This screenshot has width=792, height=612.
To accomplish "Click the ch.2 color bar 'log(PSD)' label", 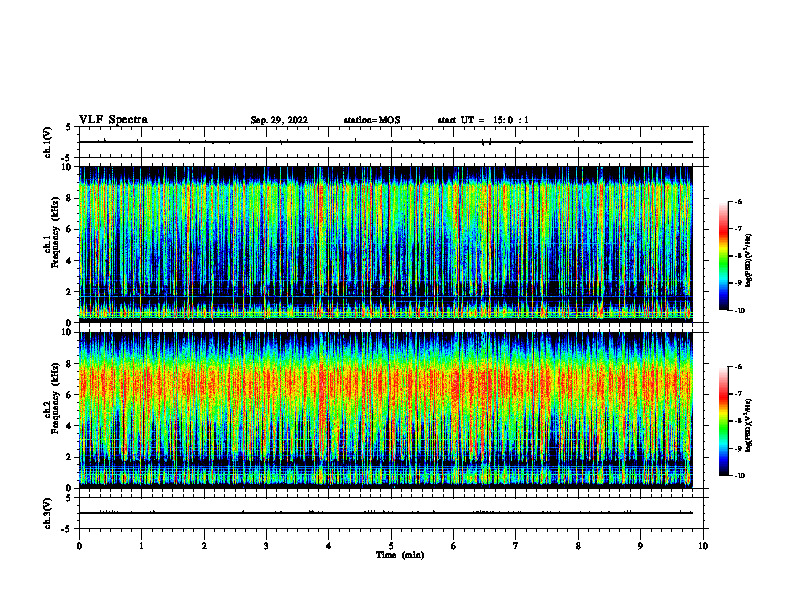I will click(x=748, y=425).
